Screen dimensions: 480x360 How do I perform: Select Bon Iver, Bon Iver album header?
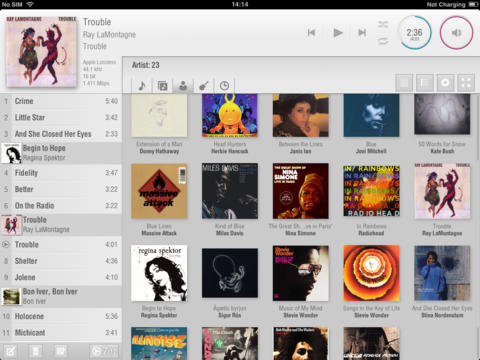point(61,296)
